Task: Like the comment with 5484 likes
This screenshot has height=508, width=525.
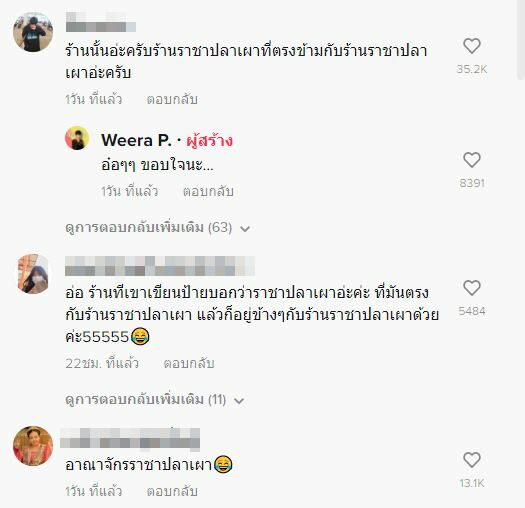Action: point(472,288)
